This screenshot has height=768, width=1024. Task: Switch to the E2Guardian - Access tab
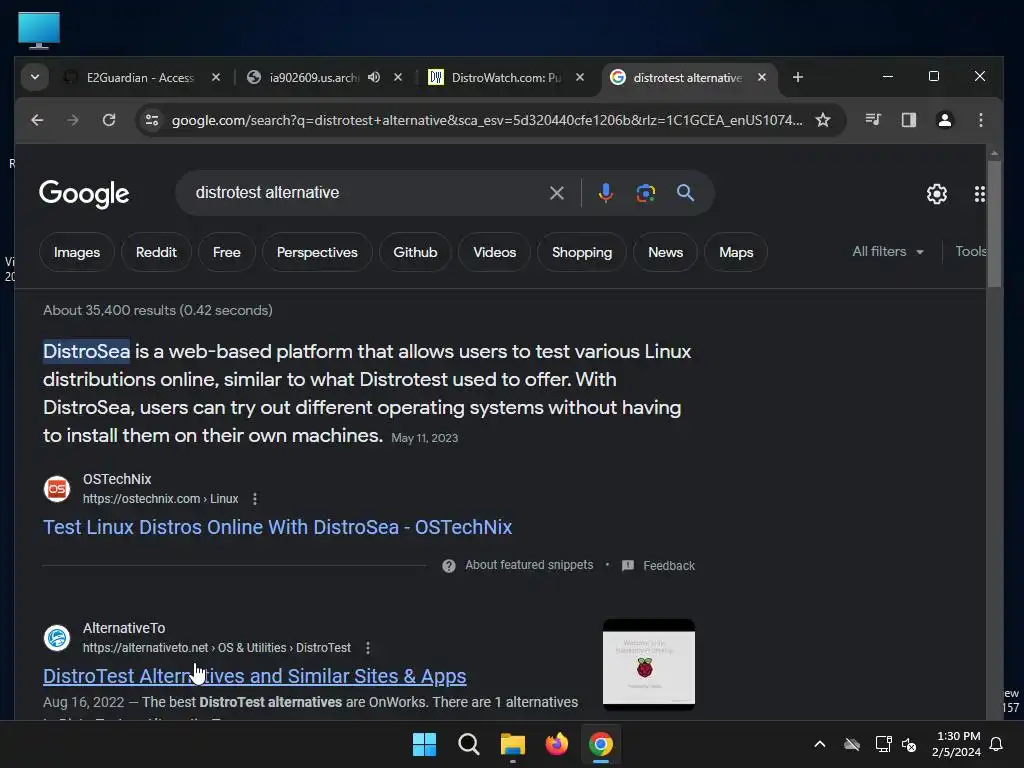[x=140, y=78]
